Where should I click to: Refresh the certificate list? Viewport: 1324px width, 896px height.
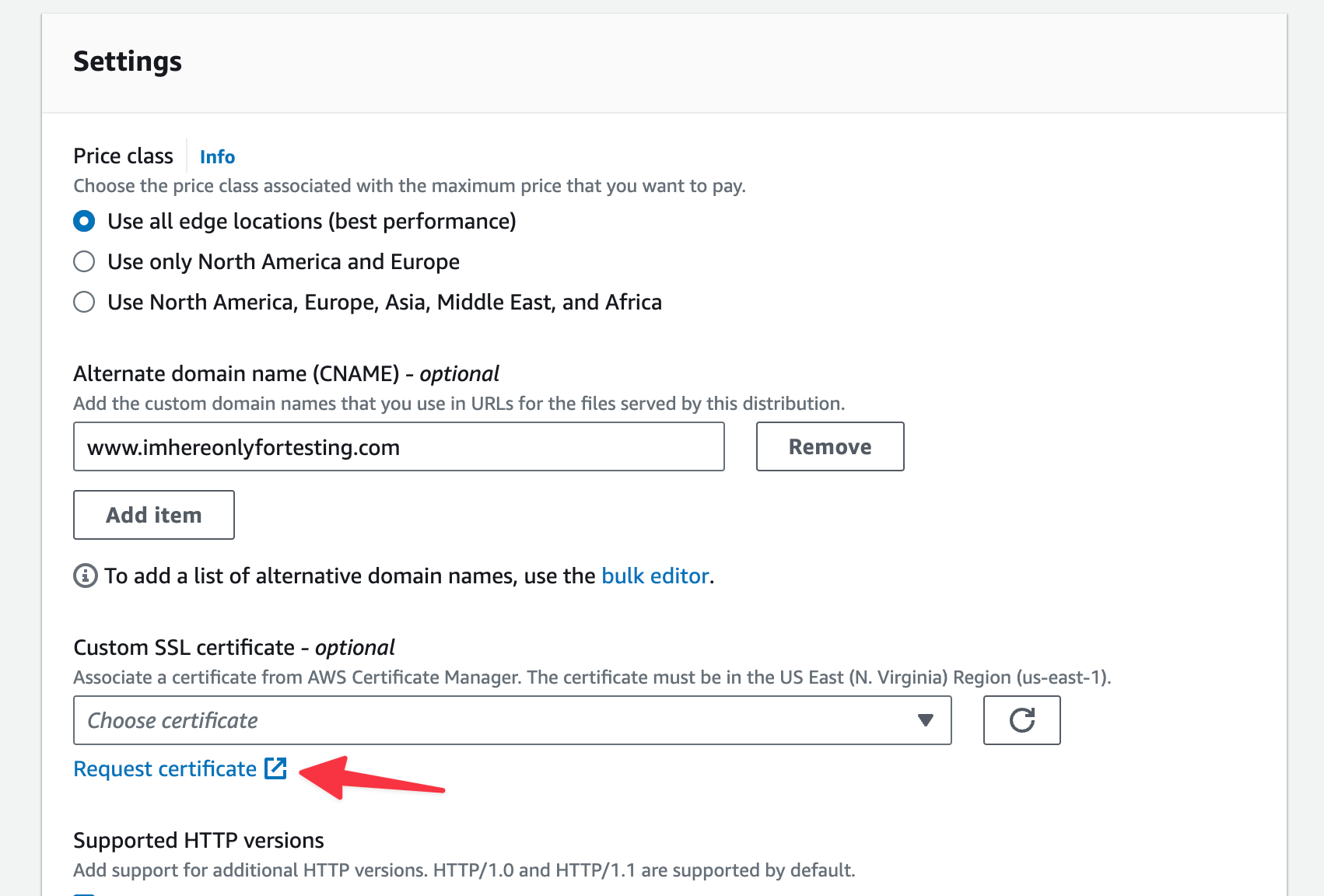pyautogui.click(x=1021, y=721)
